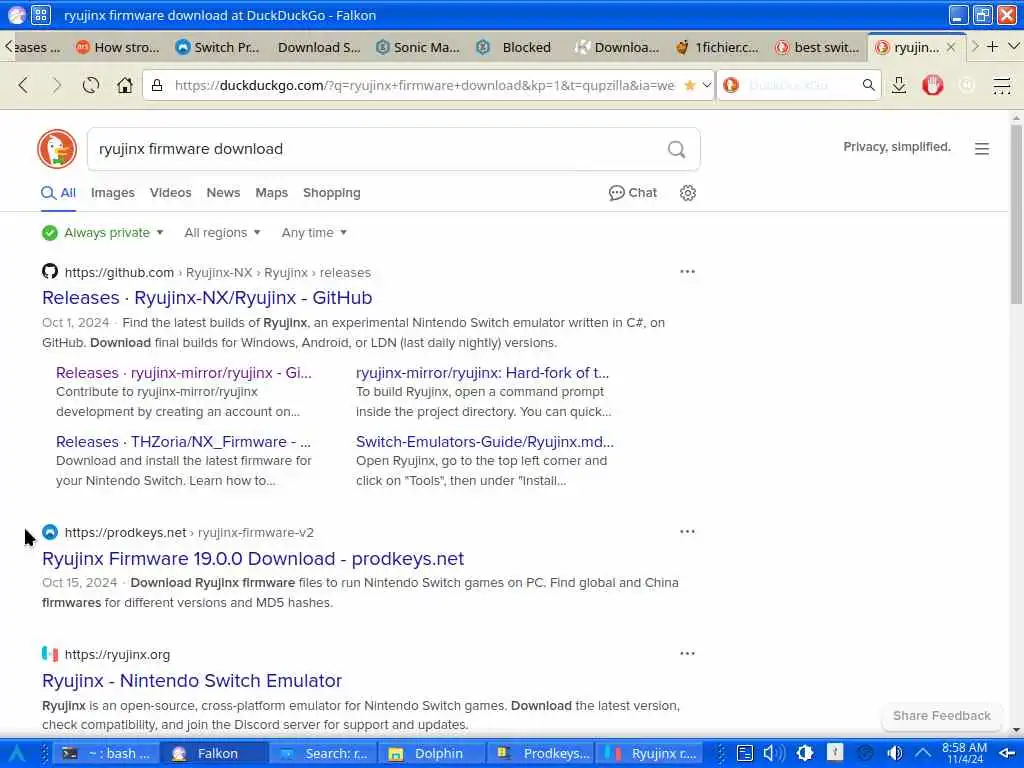Screen dimensions: 1024x768
Task: Click the Share Feedback button
Action: tap(942, 716)
